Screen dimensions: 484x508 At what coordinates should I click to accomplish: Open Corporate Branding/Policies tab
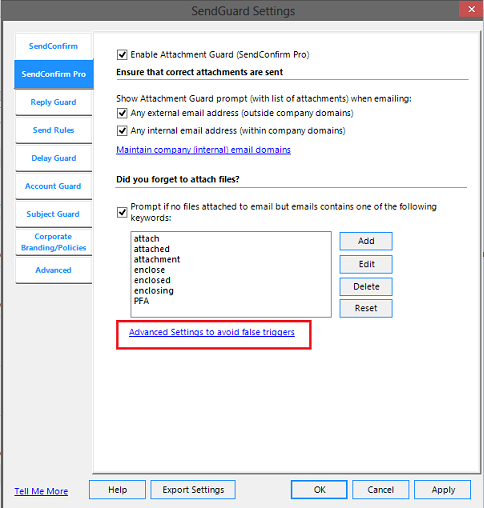(53, 242)
